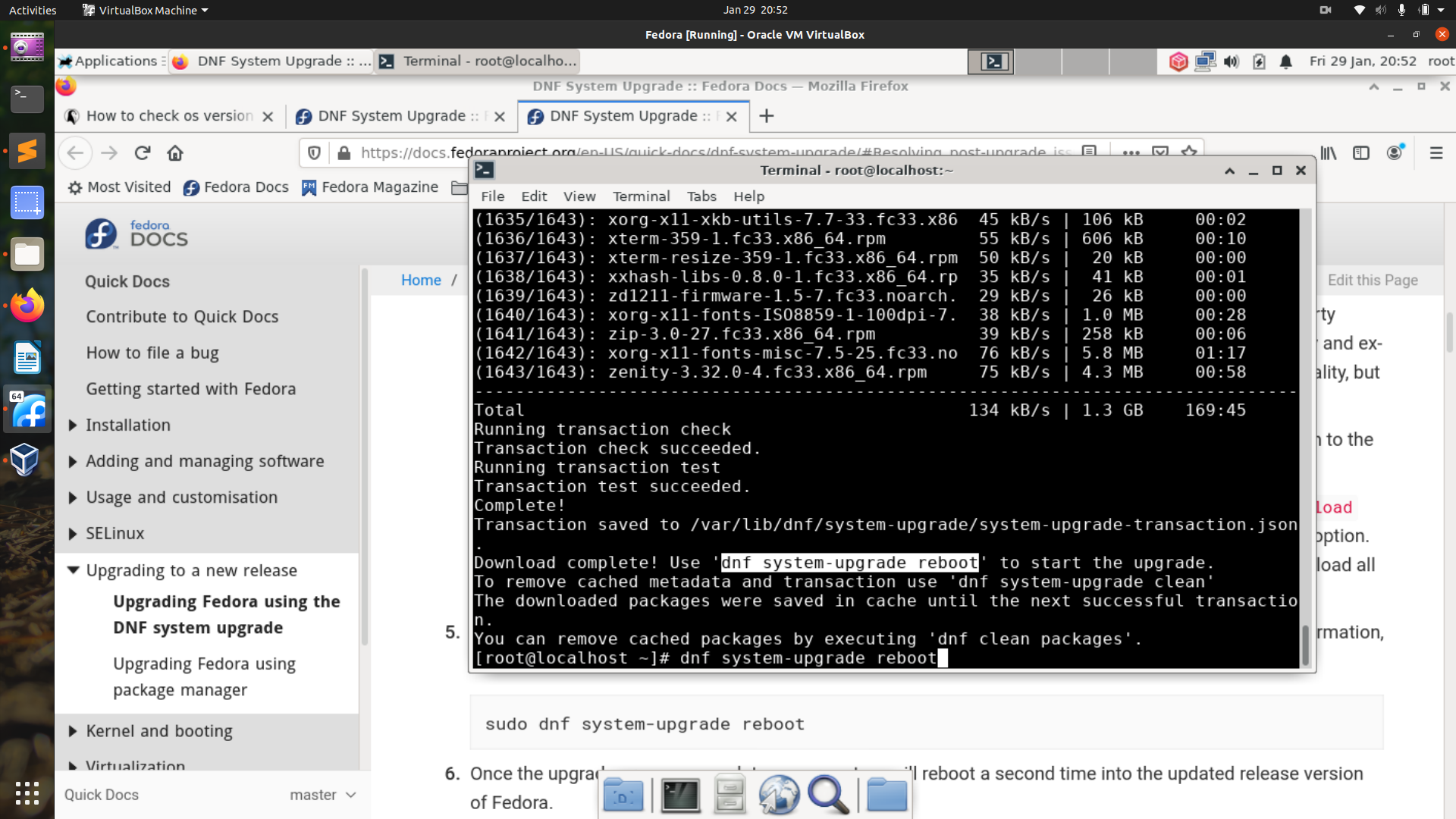Open the Firefox account icon
1456x819 pixels.
click(x=1395, y=153)
